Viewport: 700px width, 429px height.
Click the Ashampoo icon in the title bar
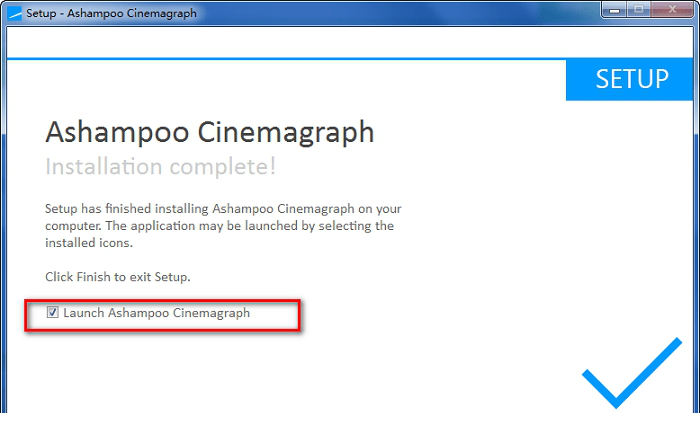click(15, 13)
